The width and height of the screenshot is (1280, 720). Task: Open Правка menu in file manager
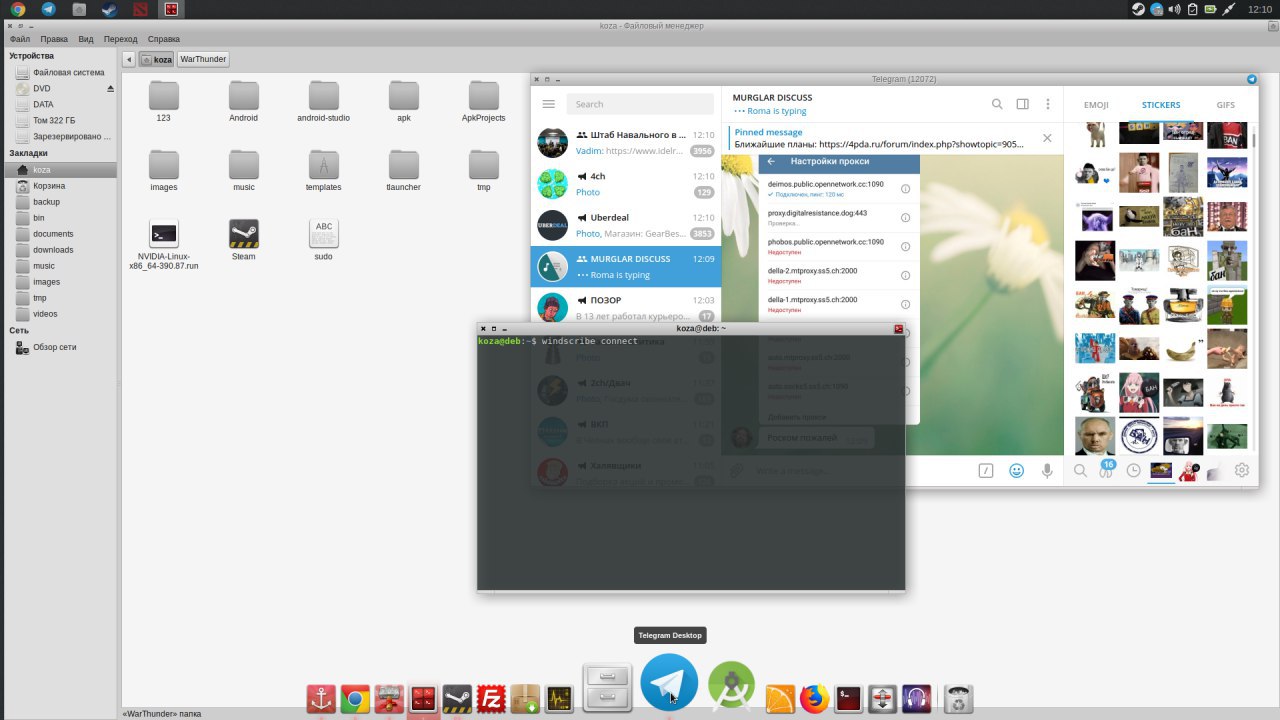pos(54,39)
